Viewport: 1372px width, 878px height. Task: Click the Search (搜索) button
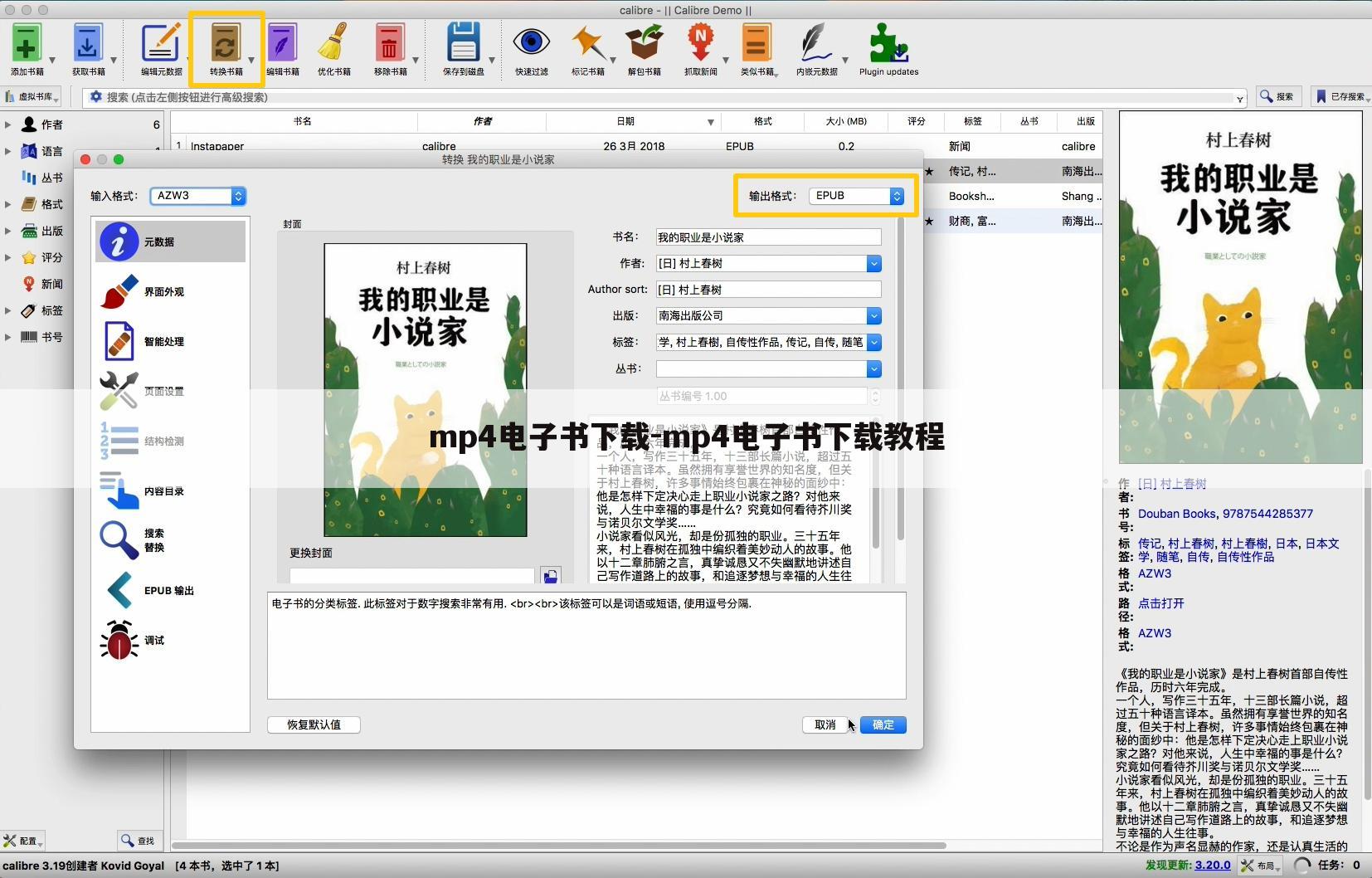pyautogui.click(x=1277, y=96)
